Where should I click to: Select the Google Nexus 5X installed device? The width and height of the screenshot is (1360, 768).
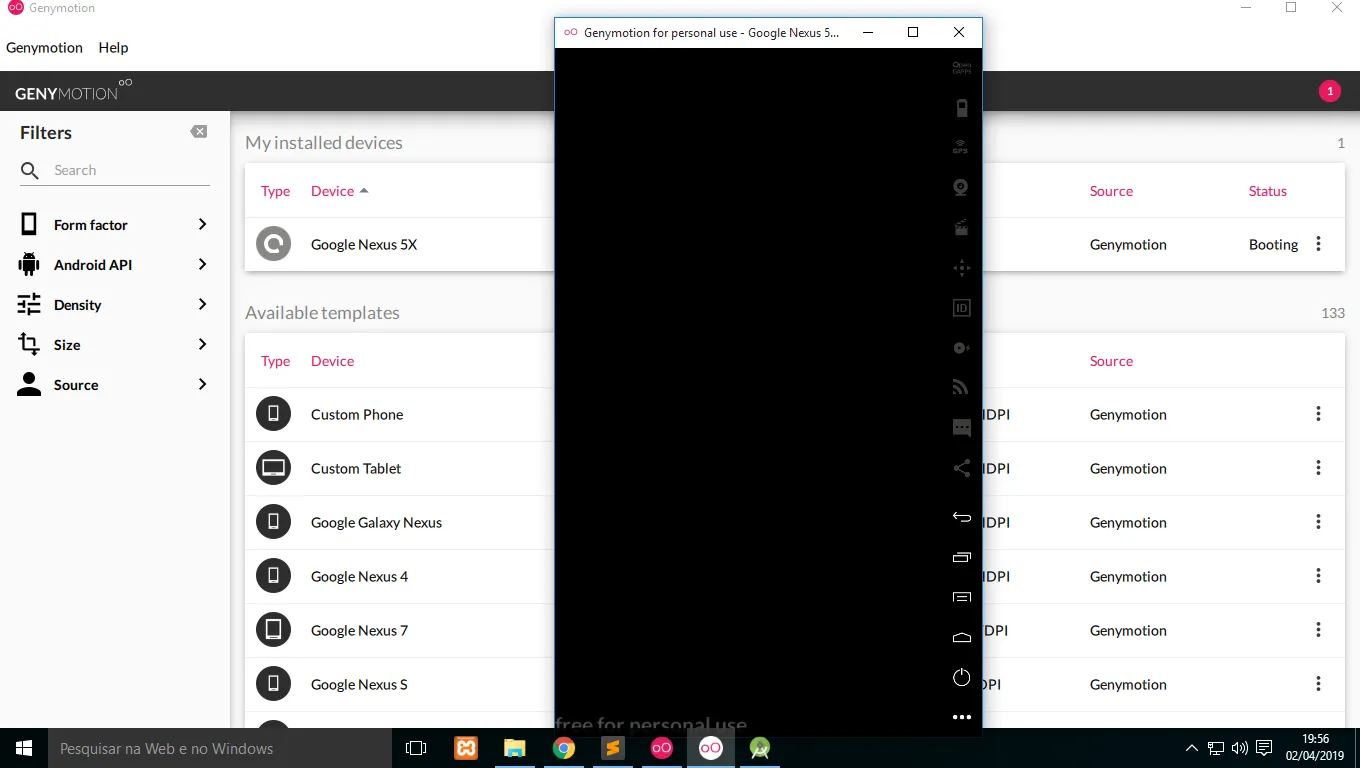tap(364, 244)
